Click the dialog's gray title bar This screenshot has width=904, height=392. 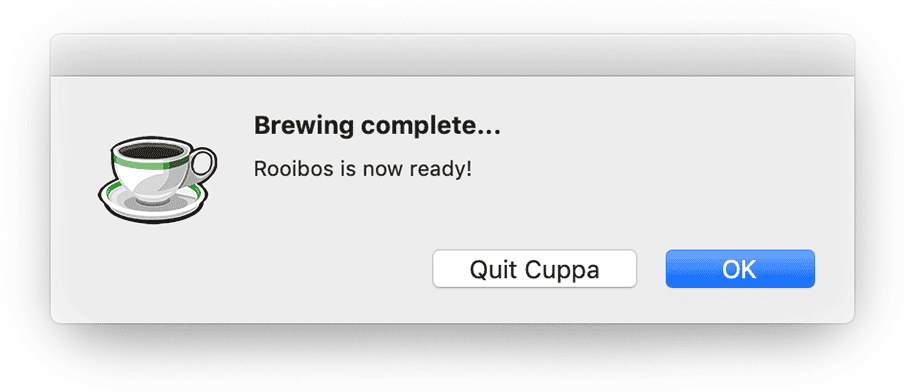[452, 55]
